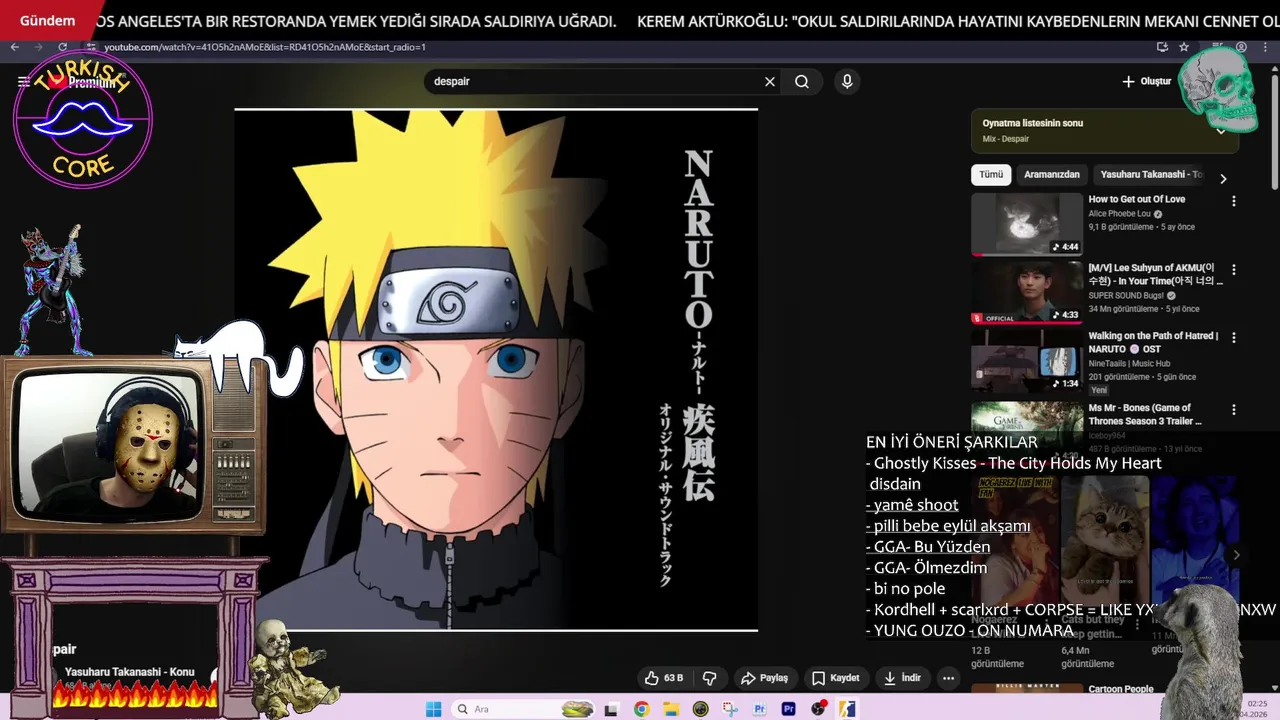Open Snipping Tool from the taskbar
This screenshot has height=720, width=1280.
point(730,709)
